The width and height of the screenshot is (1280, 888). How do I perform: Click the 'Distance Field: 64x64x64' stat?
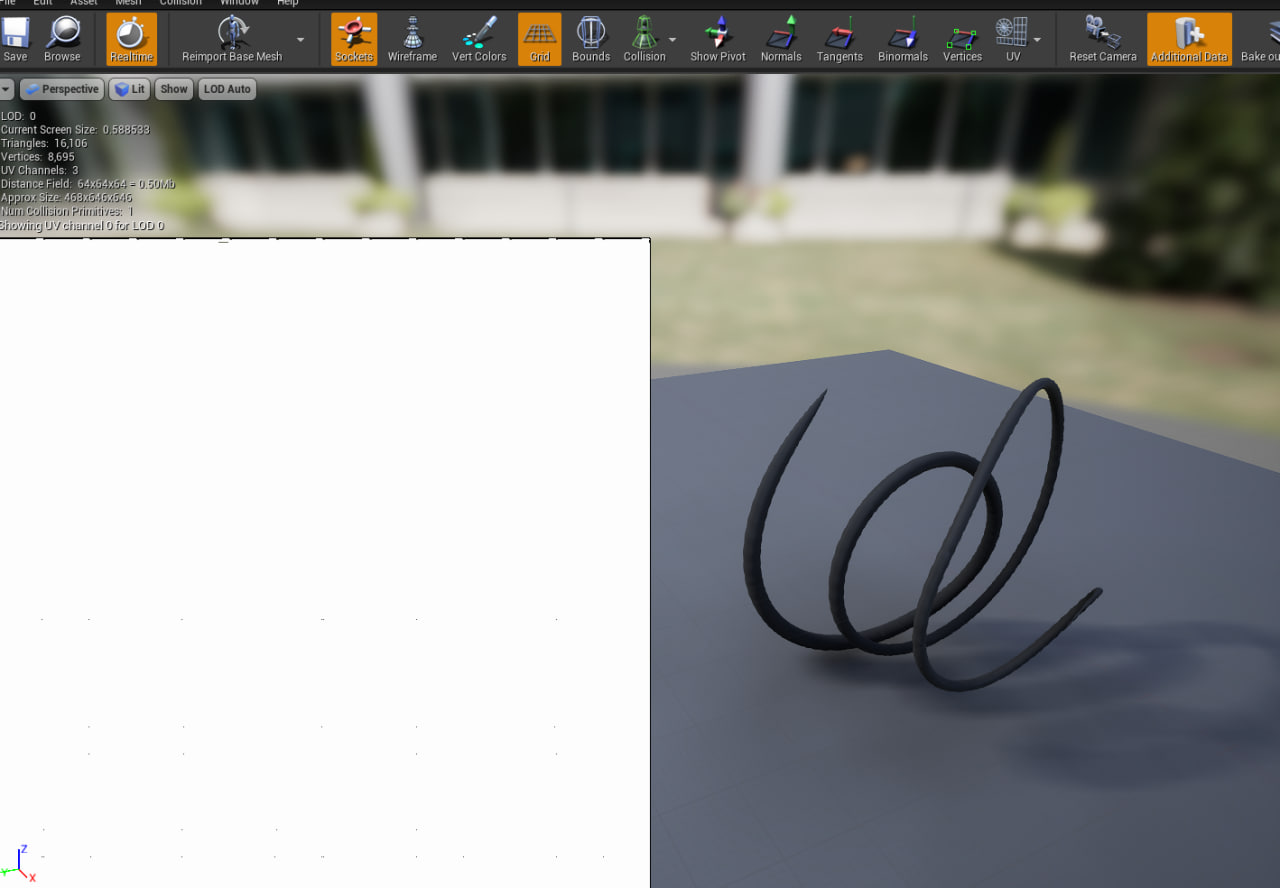88,184
